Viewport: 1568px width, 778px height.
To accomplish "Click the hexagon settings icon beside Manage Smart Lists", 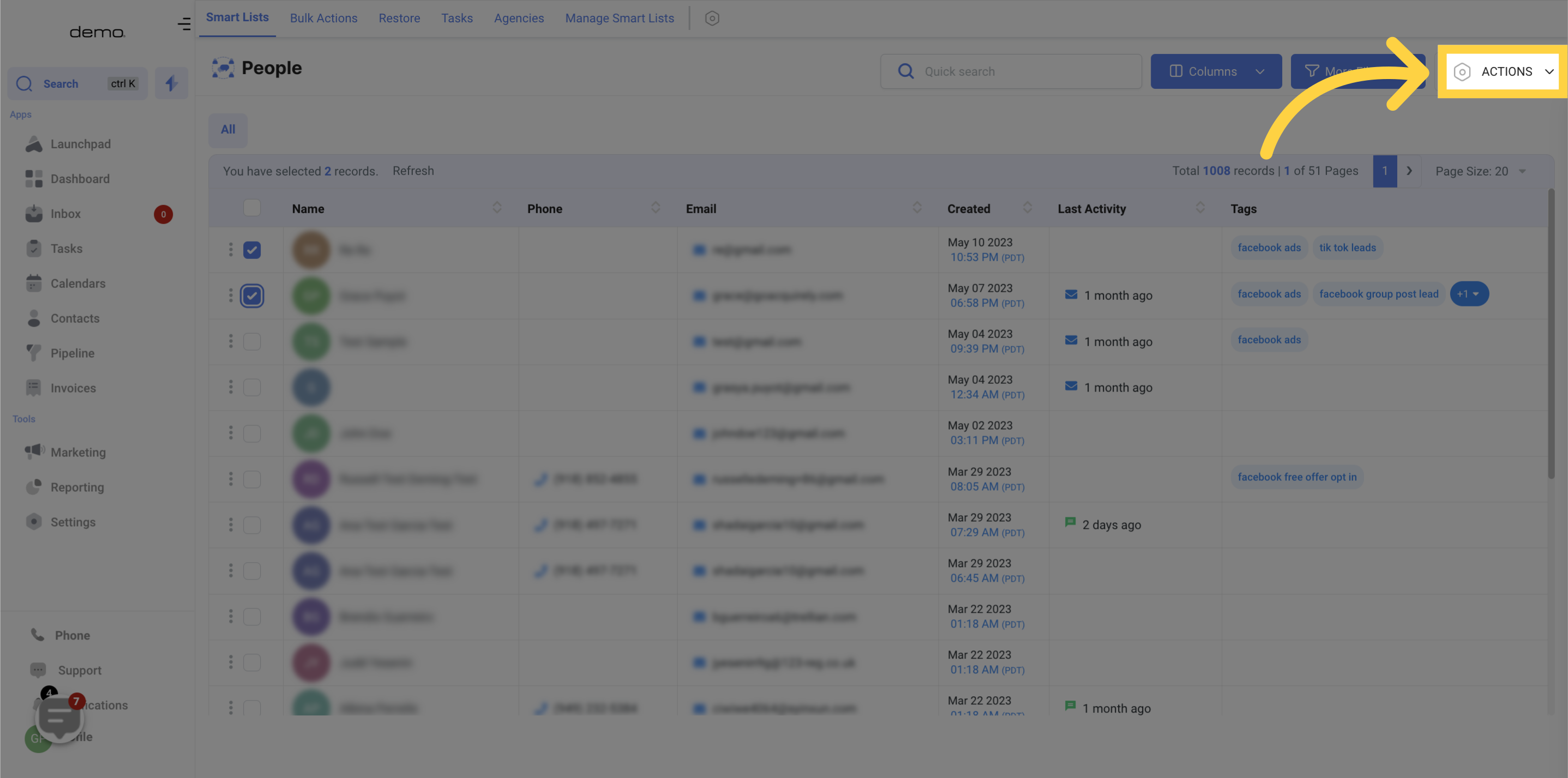I will [712, 18].
